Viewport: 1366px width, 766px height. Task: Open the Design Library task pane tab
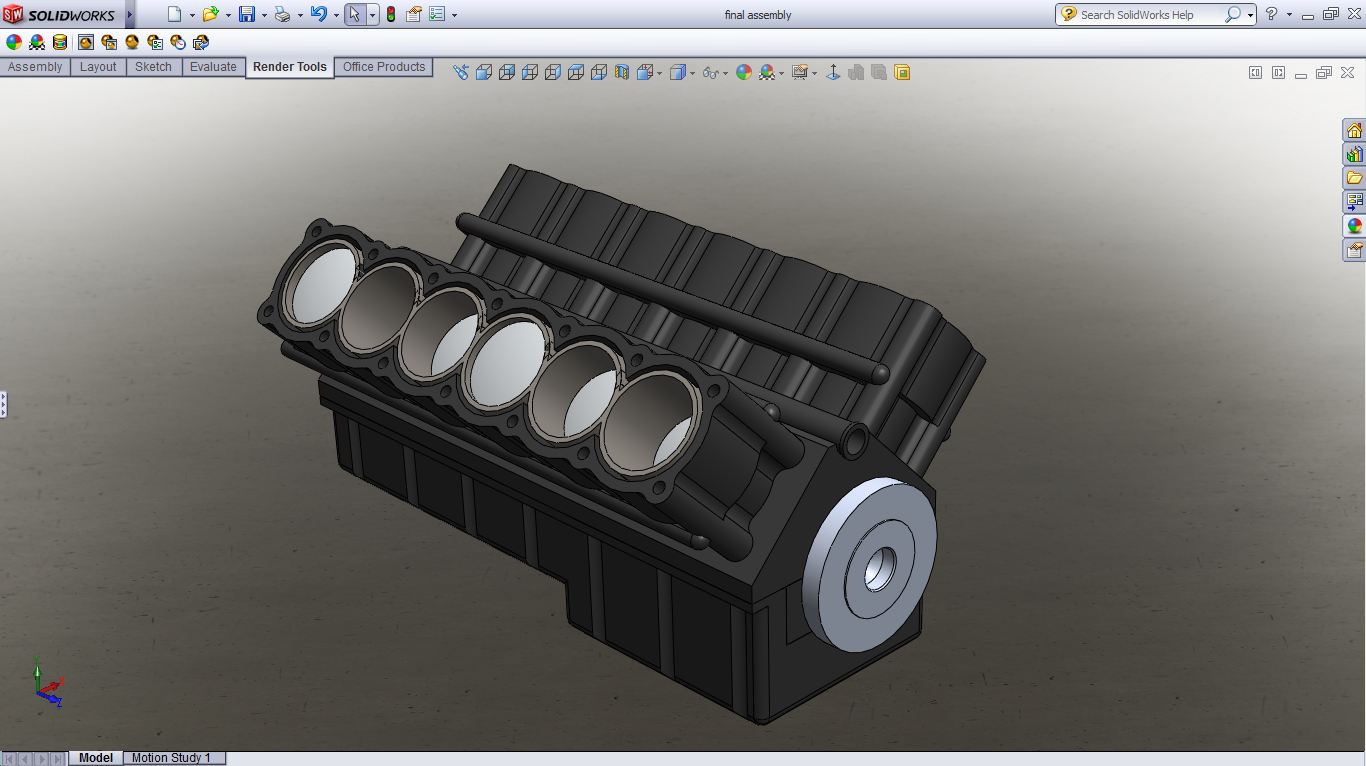click(x=1354, y=154)
